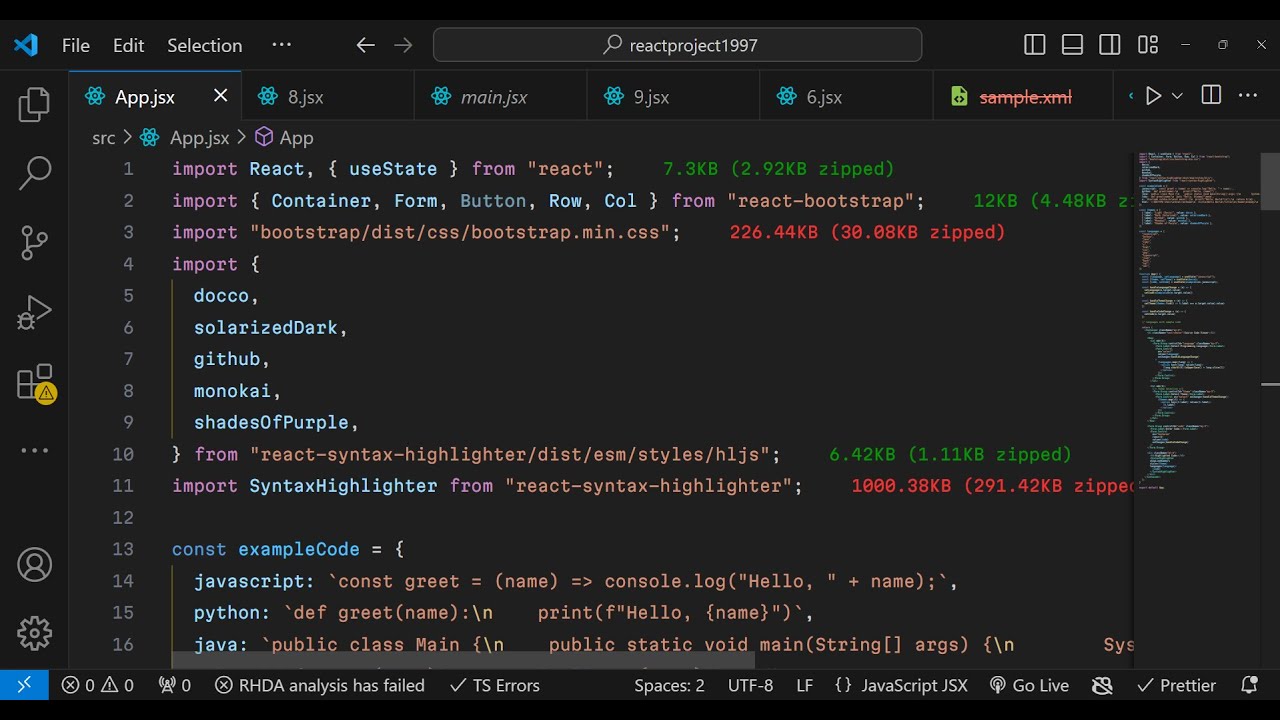Show tabs to the left chevron
Screen dimensions: 1280x720
click(1131, 96)
